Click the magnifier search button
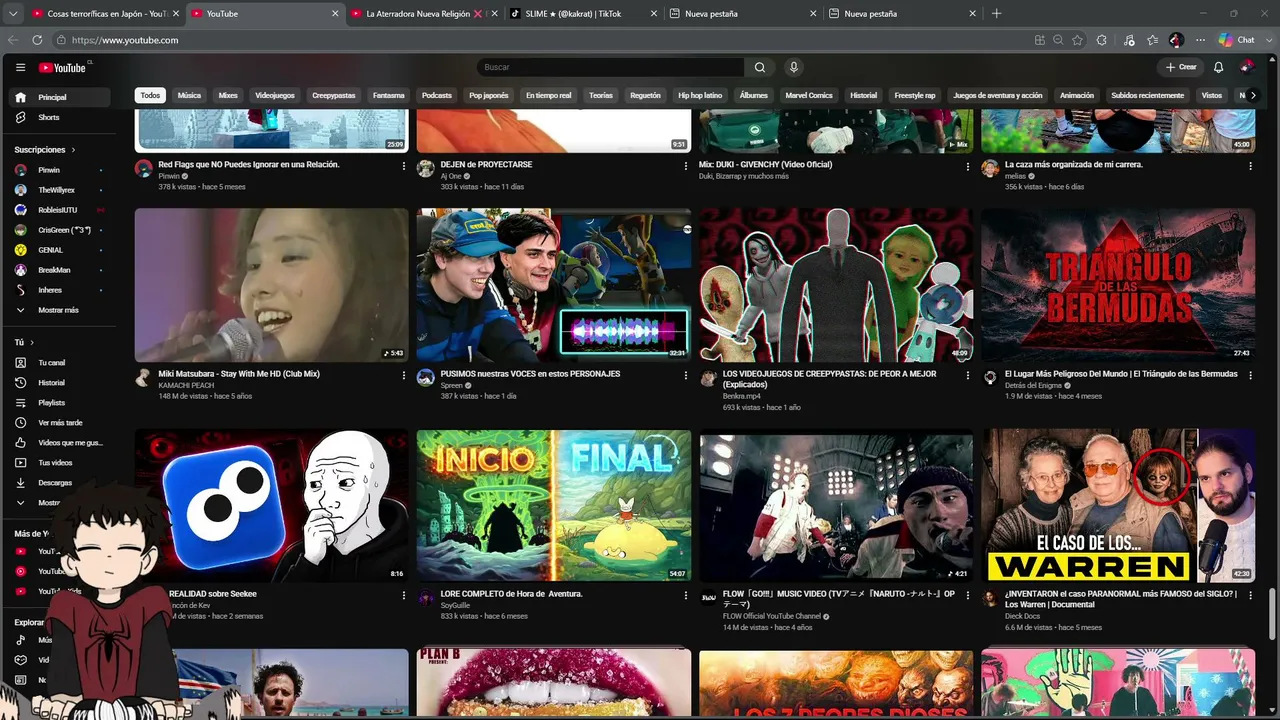This screenshot has width=1280, height=720. coord(760,67)
